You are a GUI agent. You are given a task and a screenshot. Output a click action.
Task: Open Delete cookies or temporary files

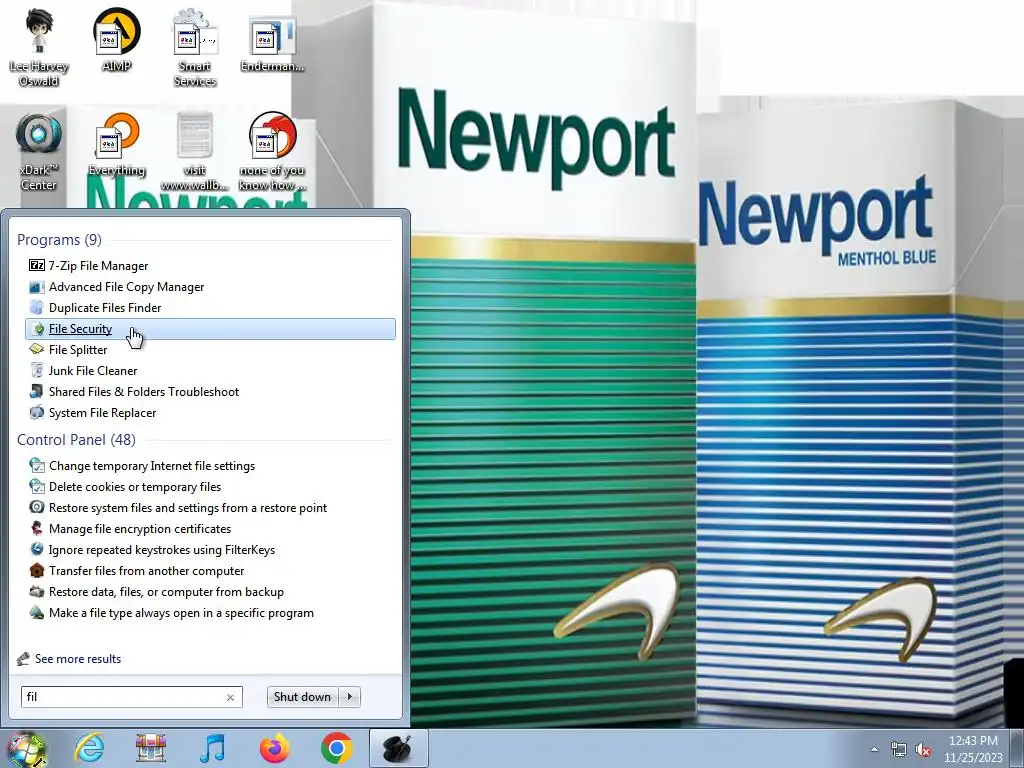(x=210, y=487)
